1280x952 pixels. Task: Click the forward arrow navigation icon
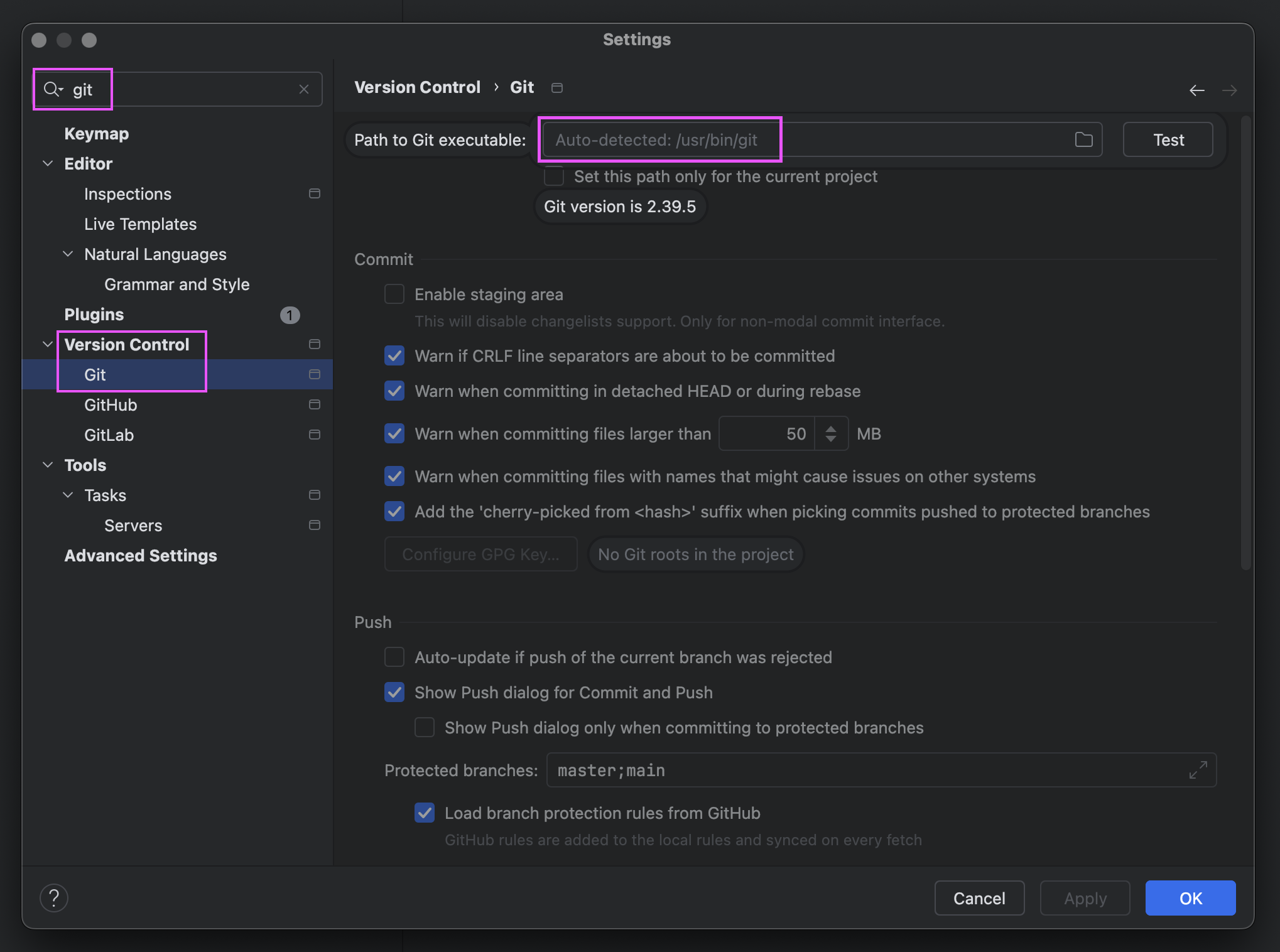coord(1230,90)
